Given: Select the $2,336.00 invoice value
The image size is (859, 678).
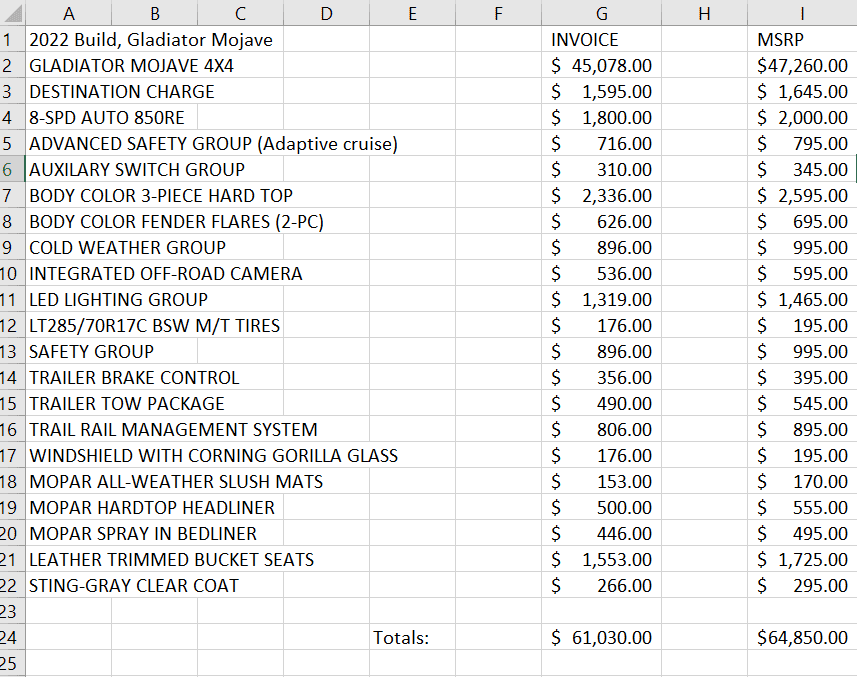Looking at the screenshot, I should [x=602, y=196].
